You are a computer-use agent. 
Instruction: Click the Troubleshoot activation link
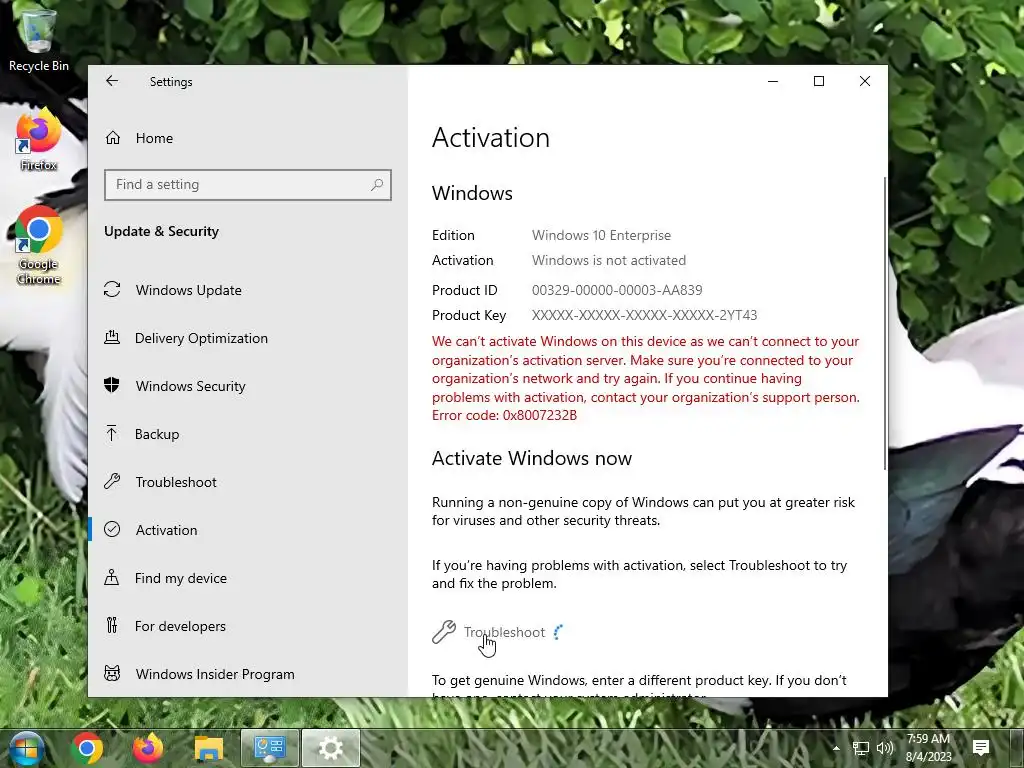504,632
